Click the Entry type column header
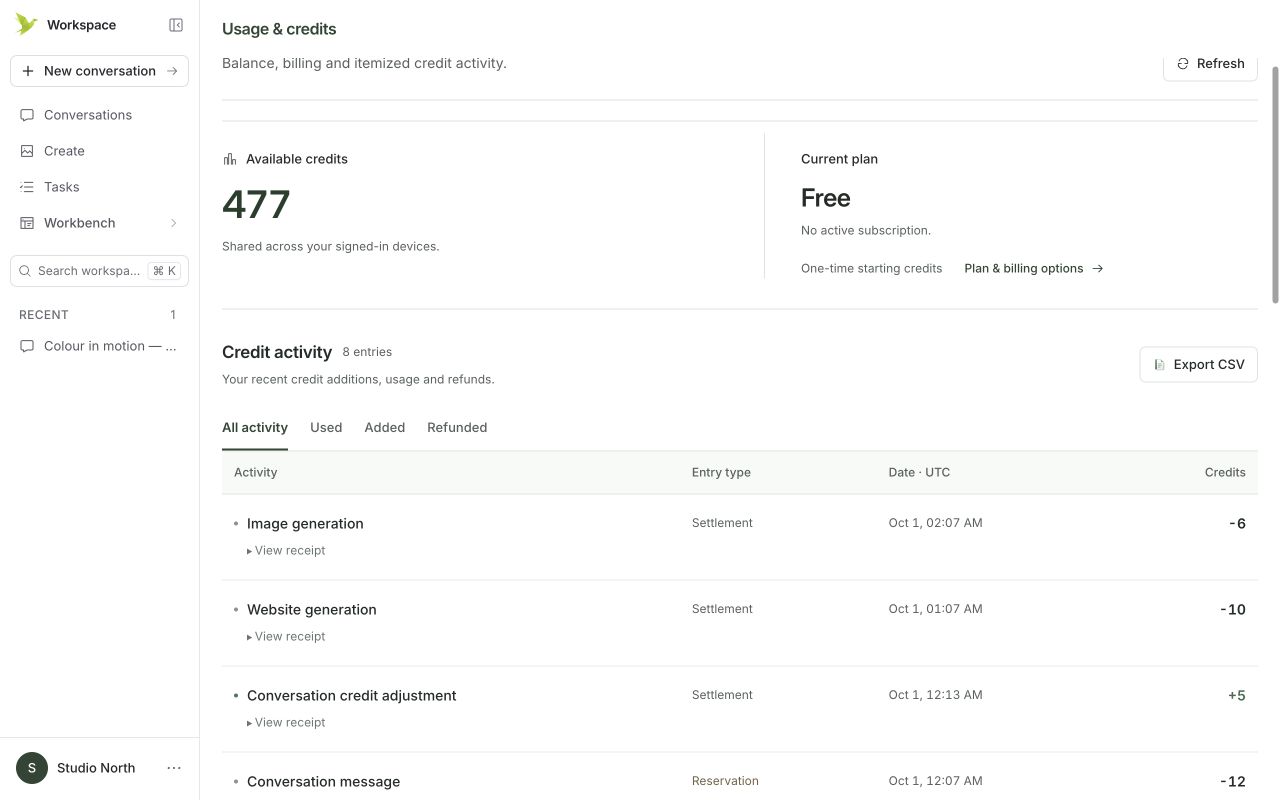This screenshot has height=800, width=1280. 721,472
